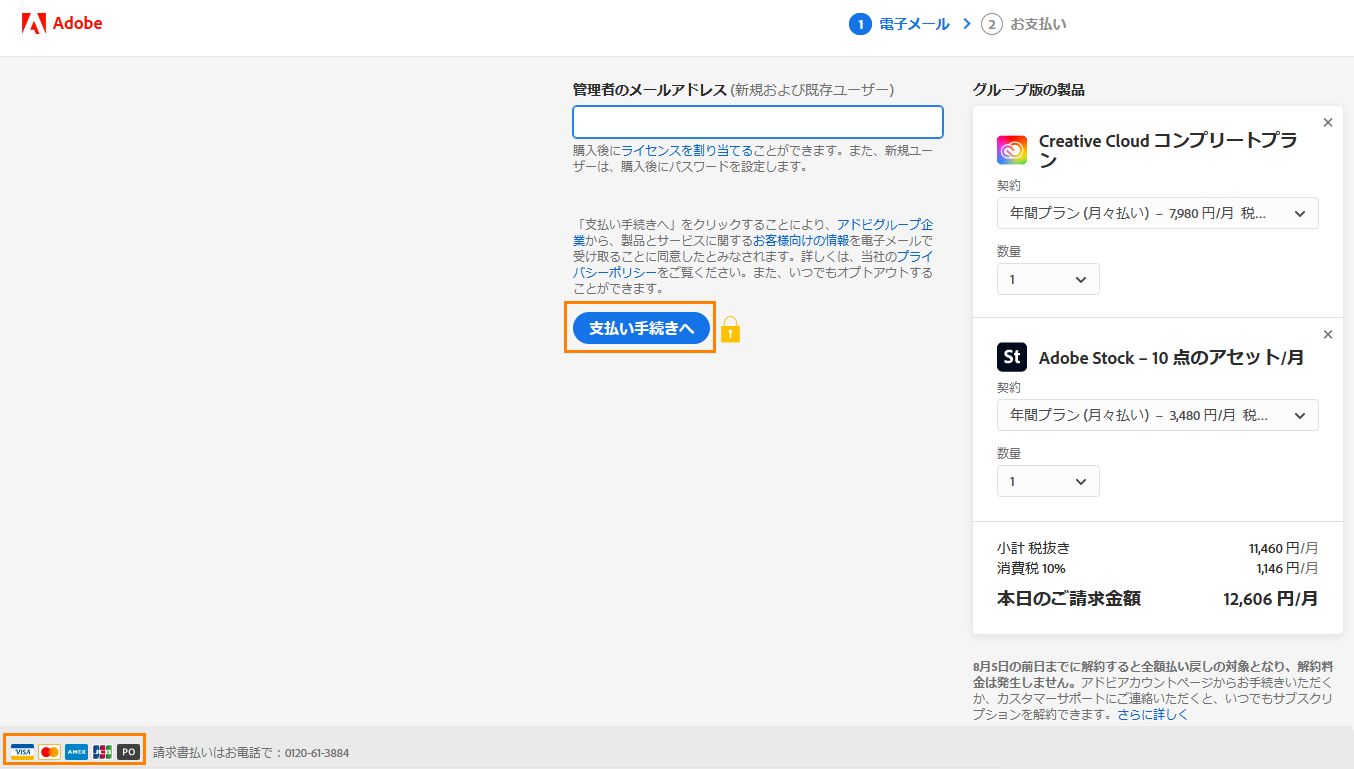
Task: Click the Adobe logo in header
Action: pos(62,23)
